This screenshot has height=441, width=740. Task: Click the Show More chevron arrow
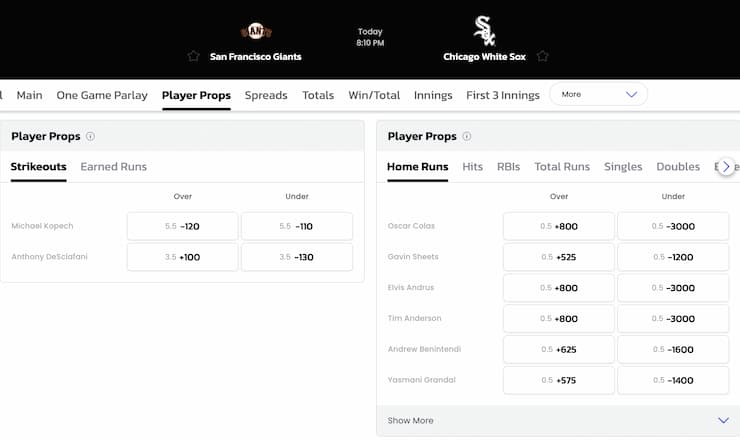point(723,420)
